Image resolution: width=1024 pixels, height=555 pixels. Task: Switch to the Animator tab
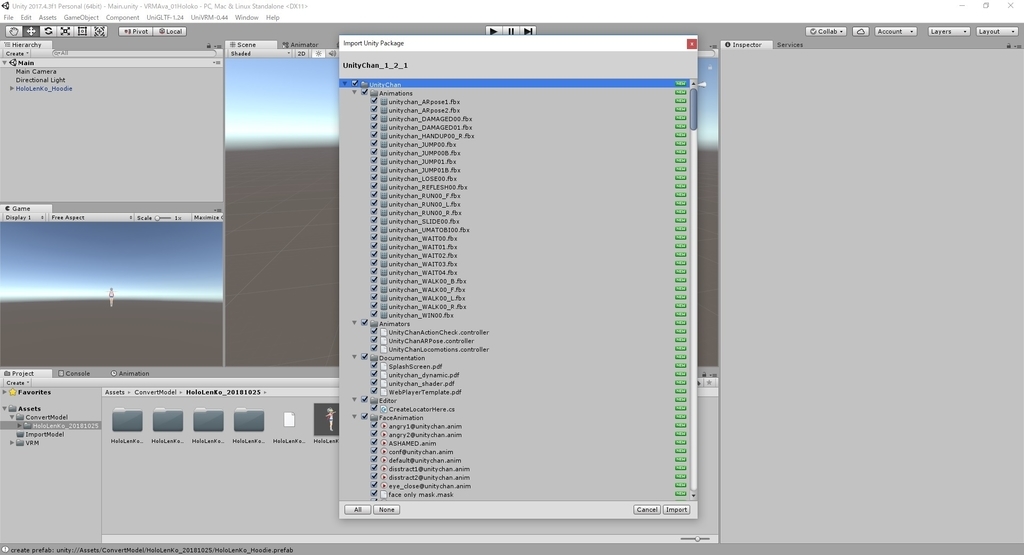click(x=300, y=45)
